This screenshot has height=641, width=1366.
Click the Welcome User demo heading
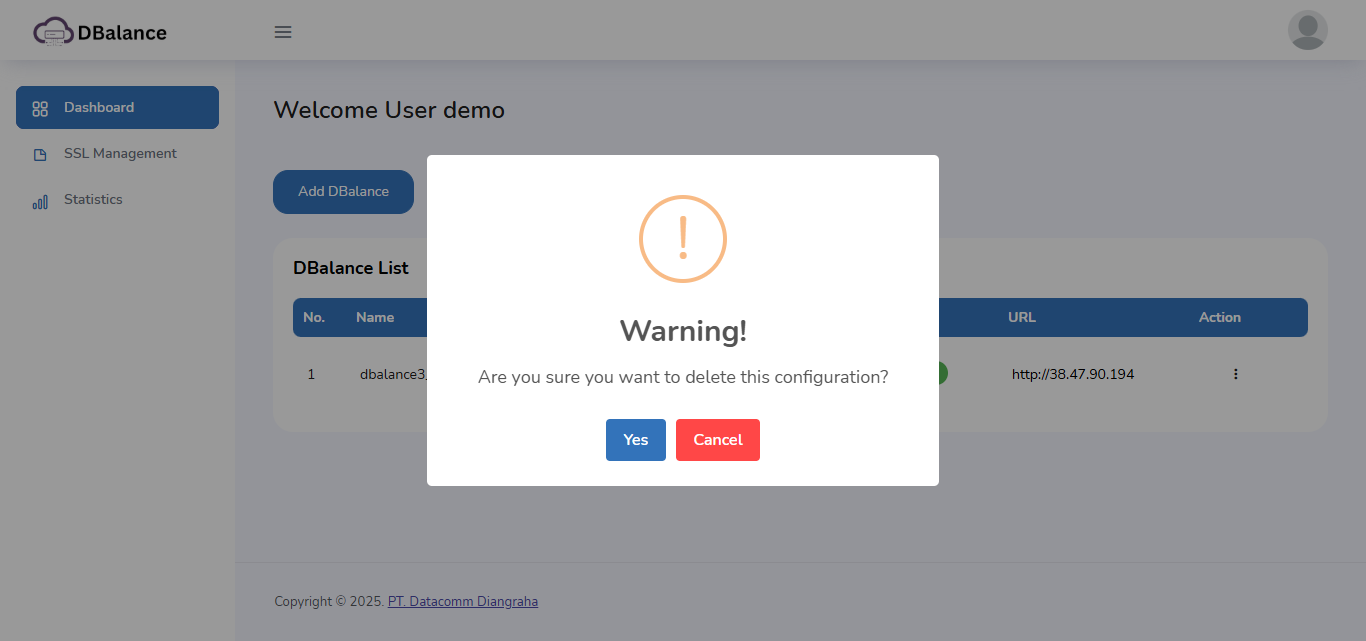[x=389, y=110]
